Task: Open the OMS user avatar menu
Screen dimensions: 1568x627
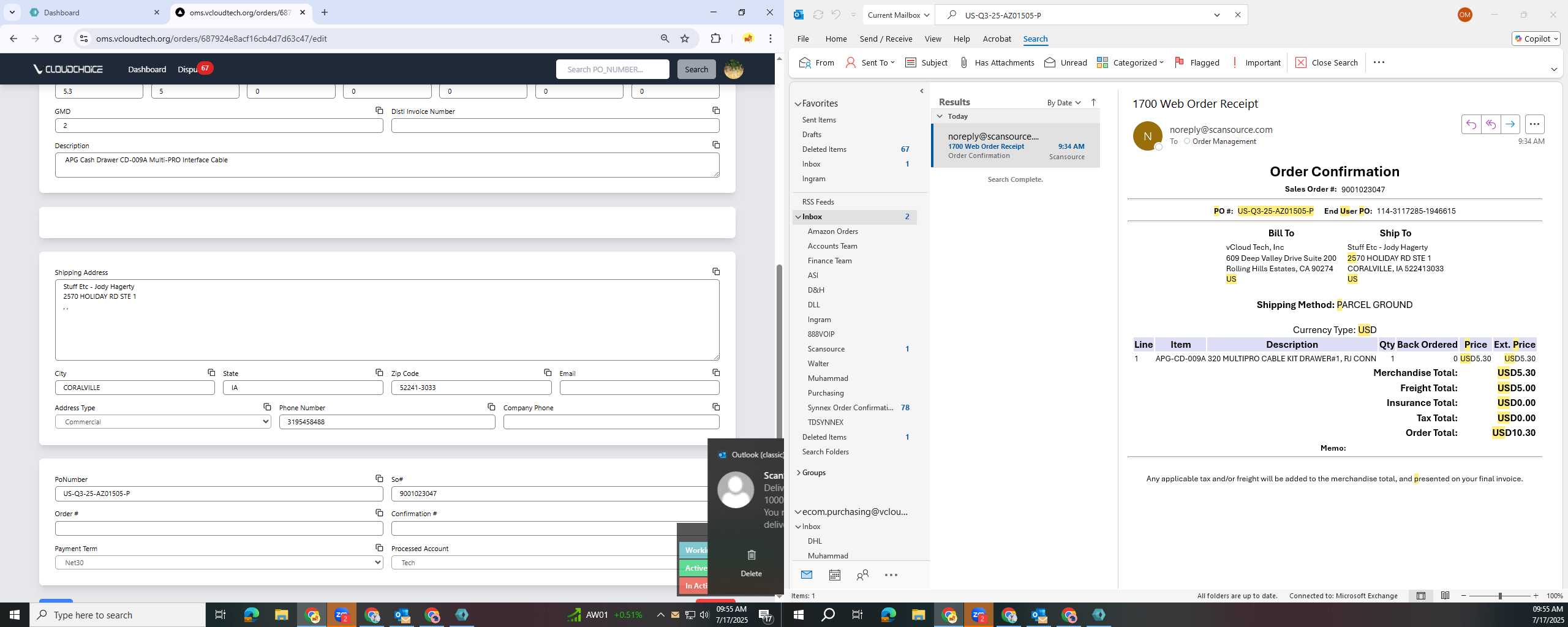Action: 734,69
